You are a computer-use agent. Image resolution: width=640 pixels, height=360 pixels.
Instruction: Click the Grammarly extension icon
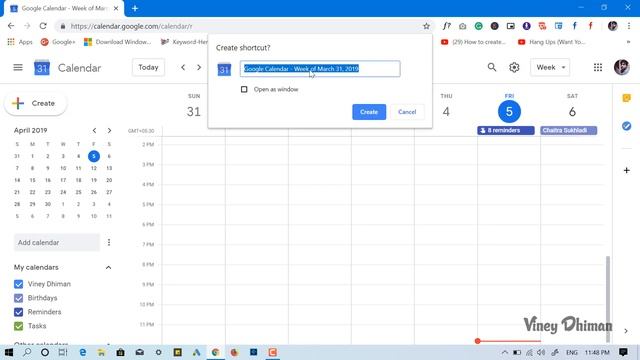pyautogui.click(x=478, y=26)
